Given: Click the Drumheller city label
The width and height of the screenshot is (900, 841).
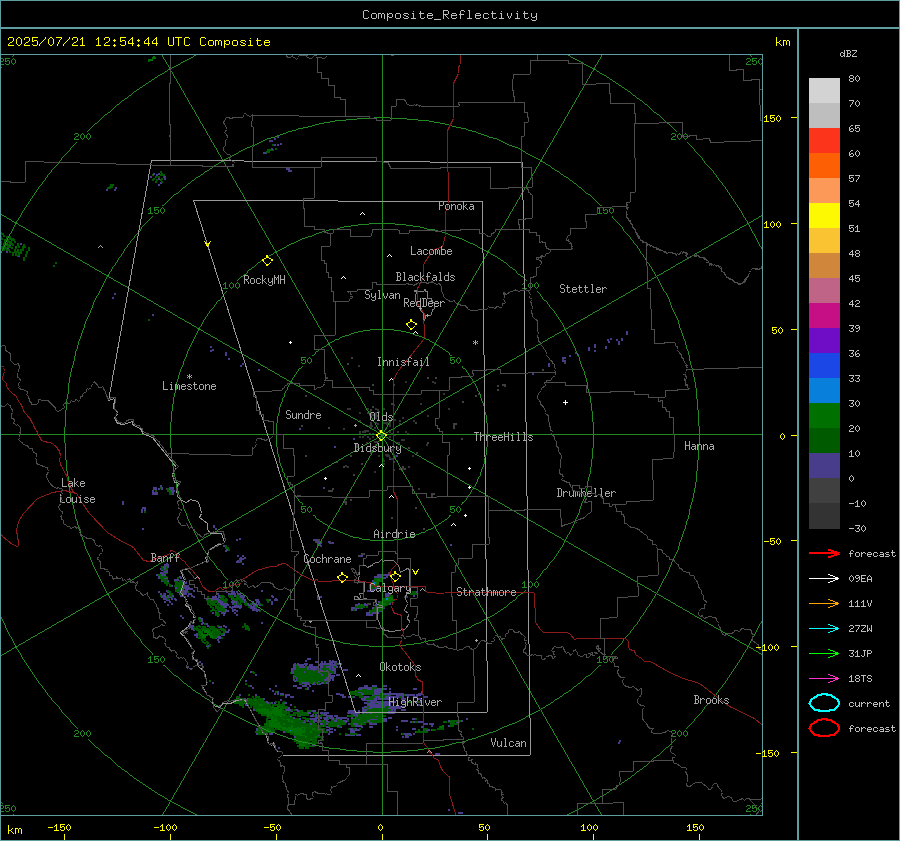Looking at the screenshot, I should tap(586, 493).
